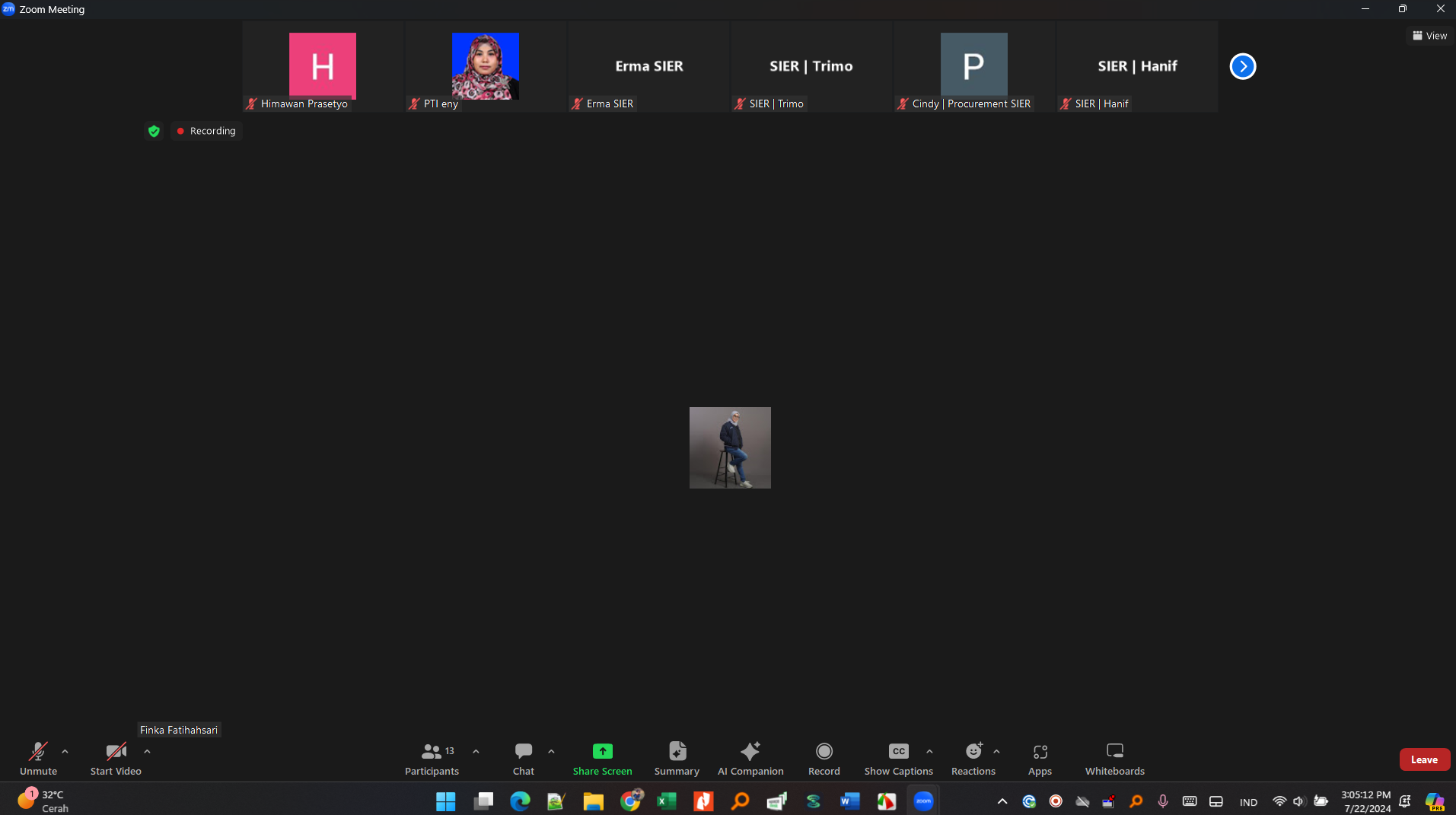
Task: Click the green encryption shield icon
Action: [x=154, y=131]
